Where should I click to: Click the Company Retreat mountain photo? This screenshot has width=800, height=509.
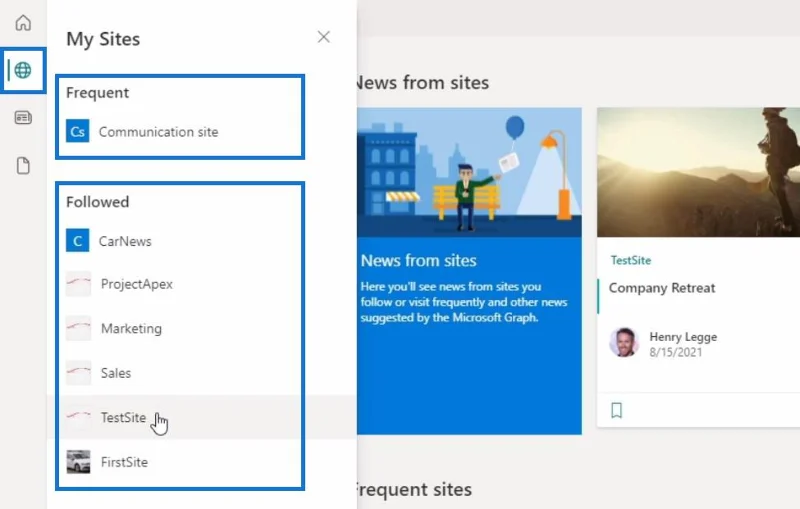pos(698,172)
